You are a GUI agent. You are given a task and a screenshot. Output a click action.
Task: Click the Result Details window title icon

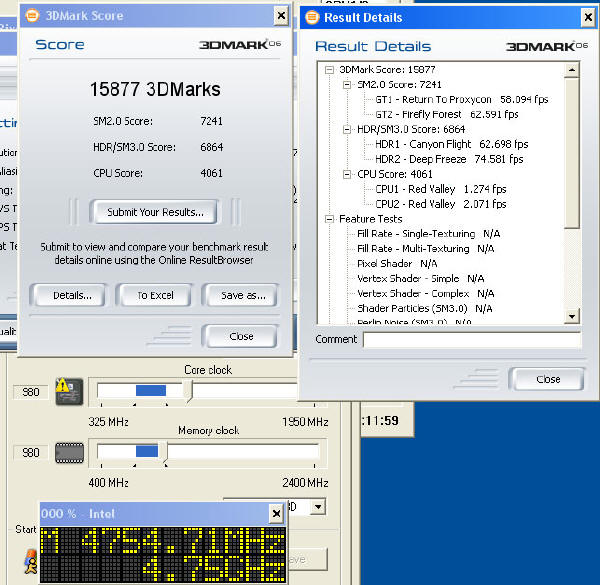(x=312, y=17)
